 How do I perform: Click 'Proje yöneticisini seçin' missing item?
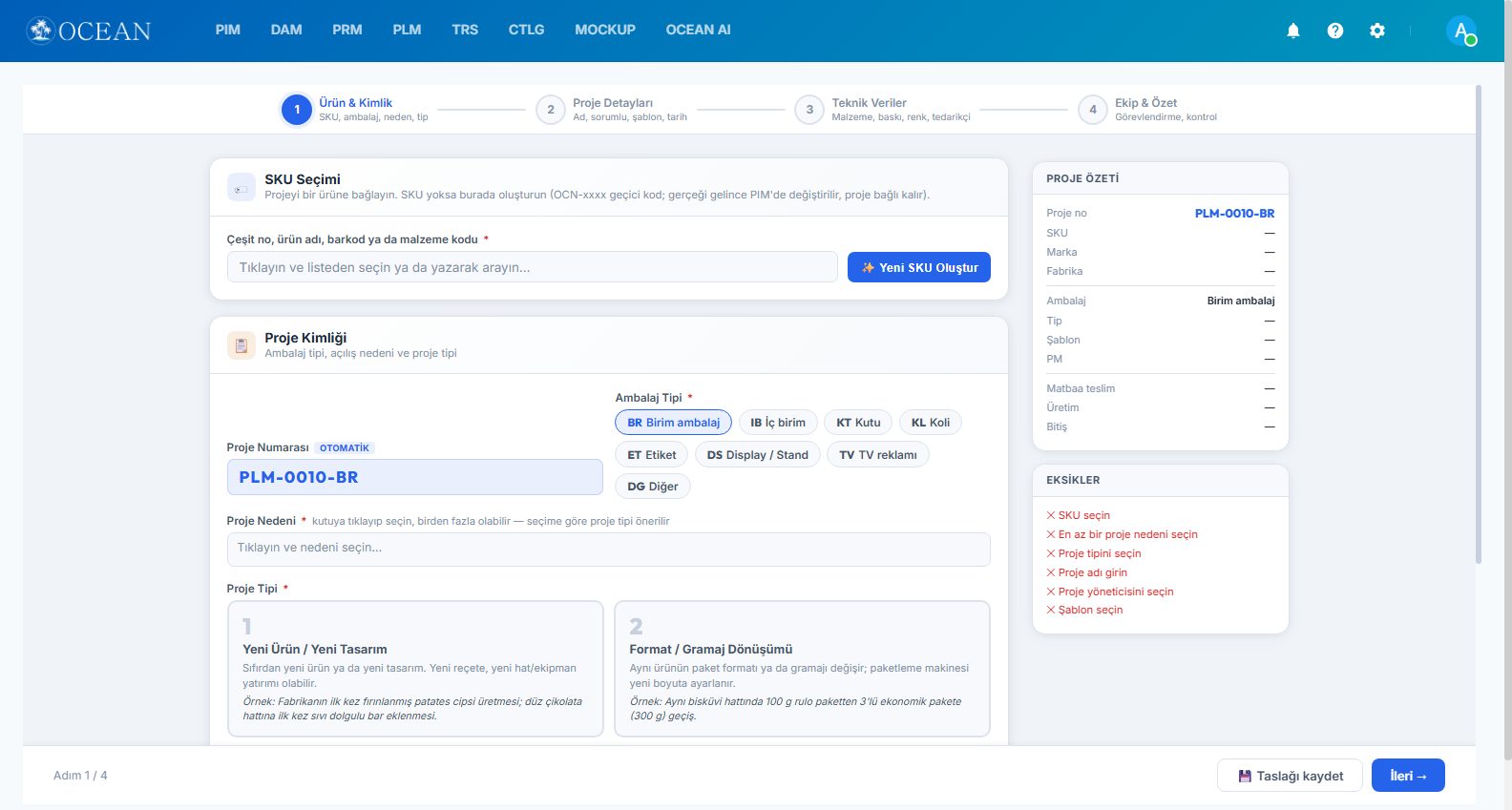[1110, 592]
